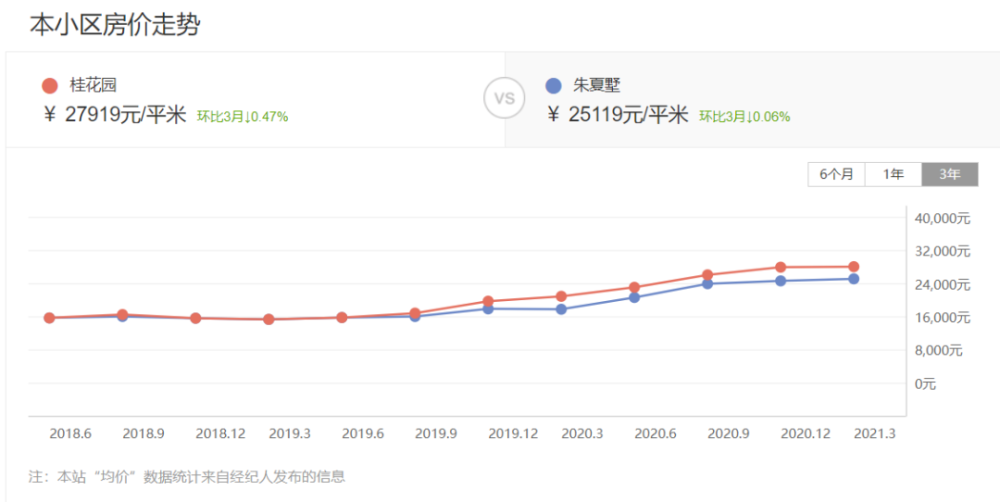Click the 桂花园 community name

tap(93, 86)
